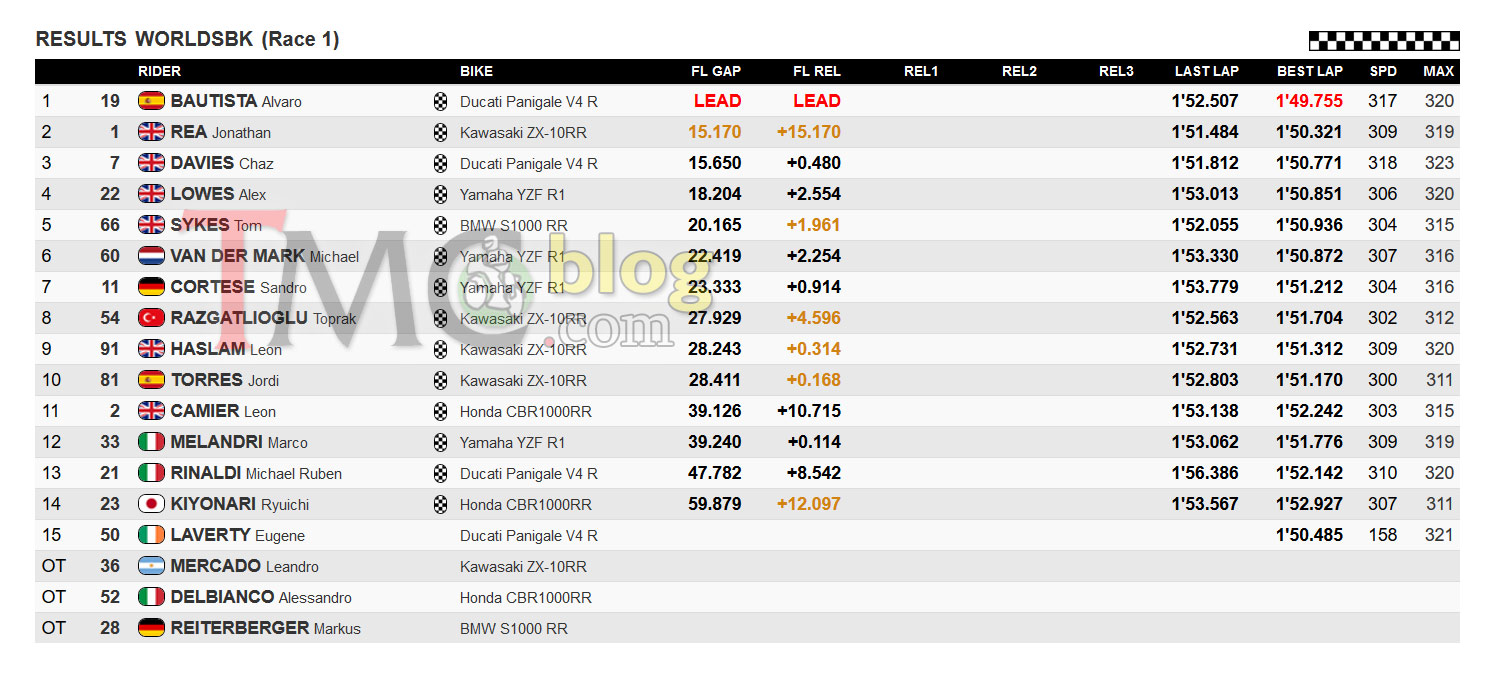Viewport: 1506px width, 686px height.
Task: Select rider name VAN DER MARK Michael
Action: pos(265,256)
